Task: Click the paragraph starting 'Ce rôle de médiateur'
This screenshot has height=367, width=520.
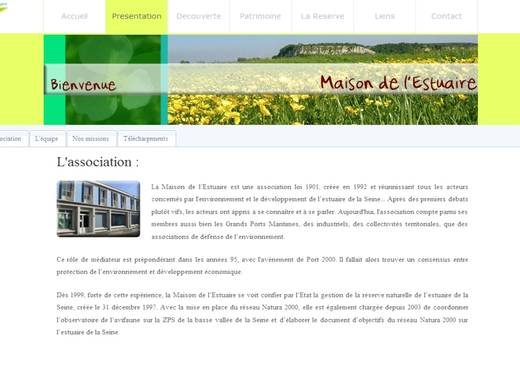Action: tap(262, 266)
